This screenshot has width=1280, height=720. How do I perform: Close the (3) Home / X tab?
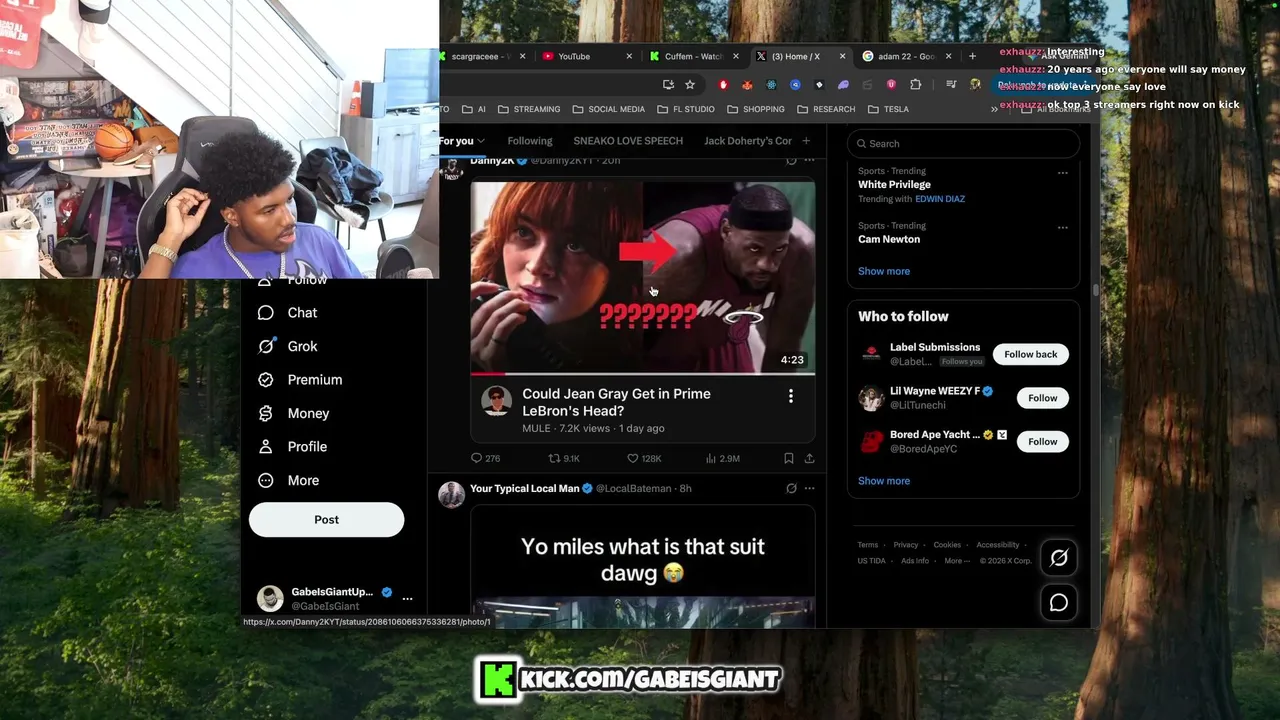[842, 56]
